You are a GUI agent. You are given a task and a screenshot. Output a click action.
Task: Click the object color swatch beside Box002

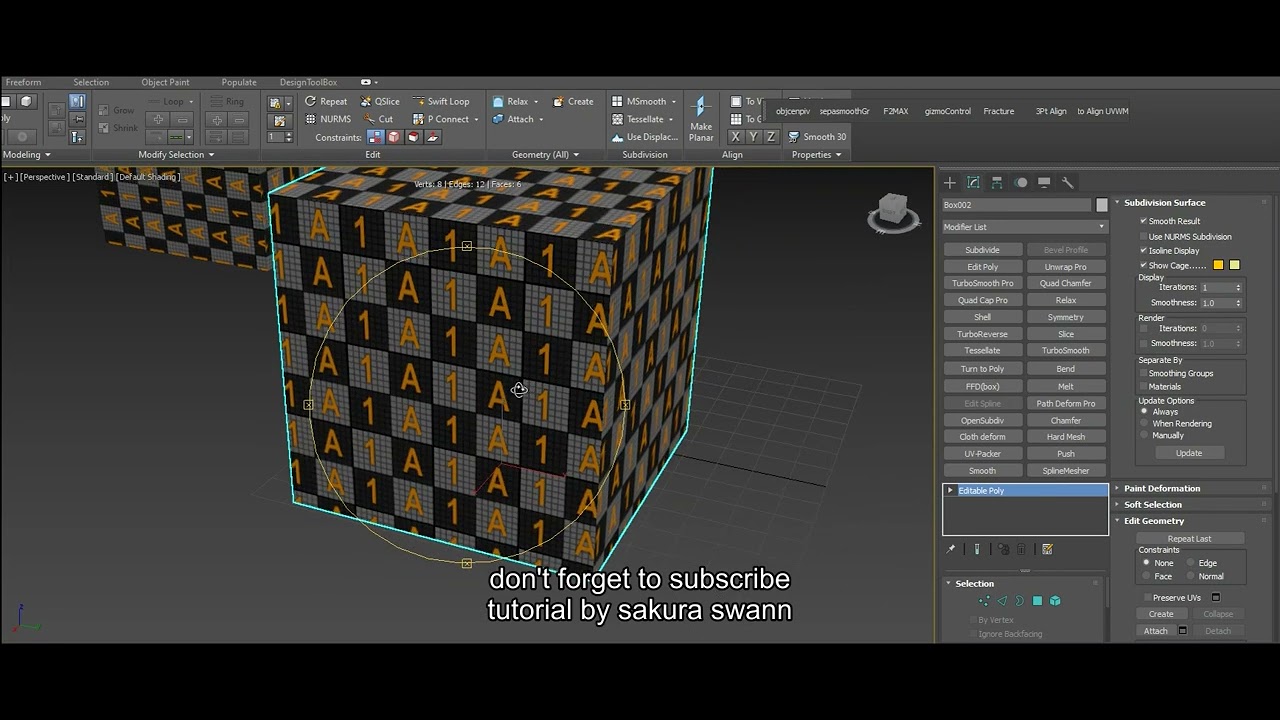tap(1102, 205)
